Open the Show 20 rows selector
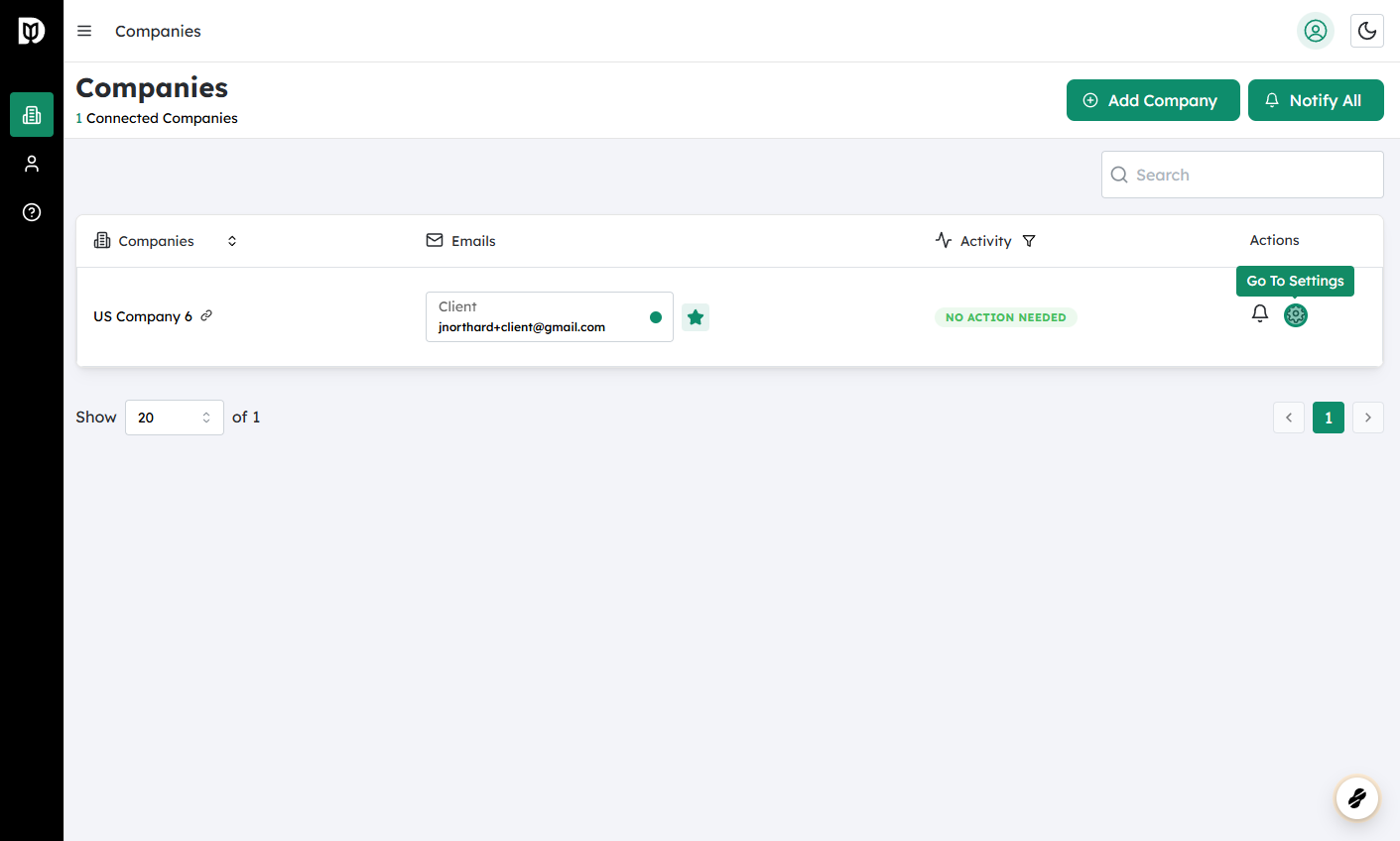Image resolution: width=1400 pixels, height=841 pixels. point(174,418)
